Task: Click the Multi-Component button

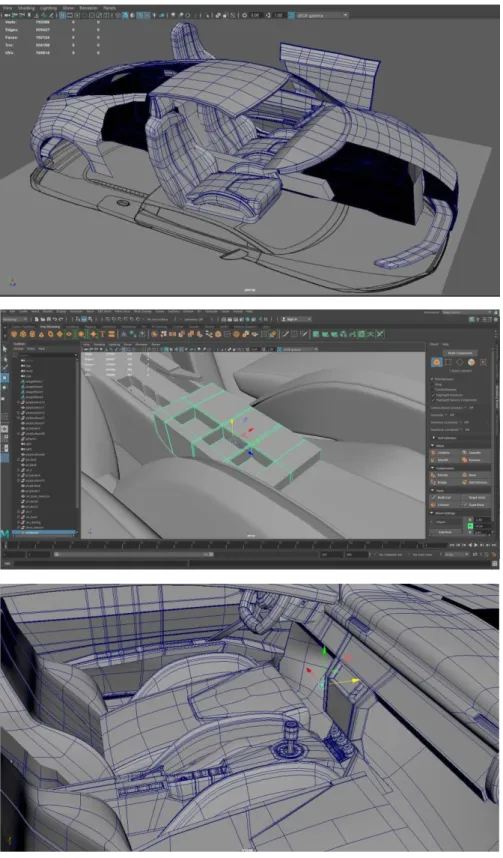Action: [x=460, y=353]
